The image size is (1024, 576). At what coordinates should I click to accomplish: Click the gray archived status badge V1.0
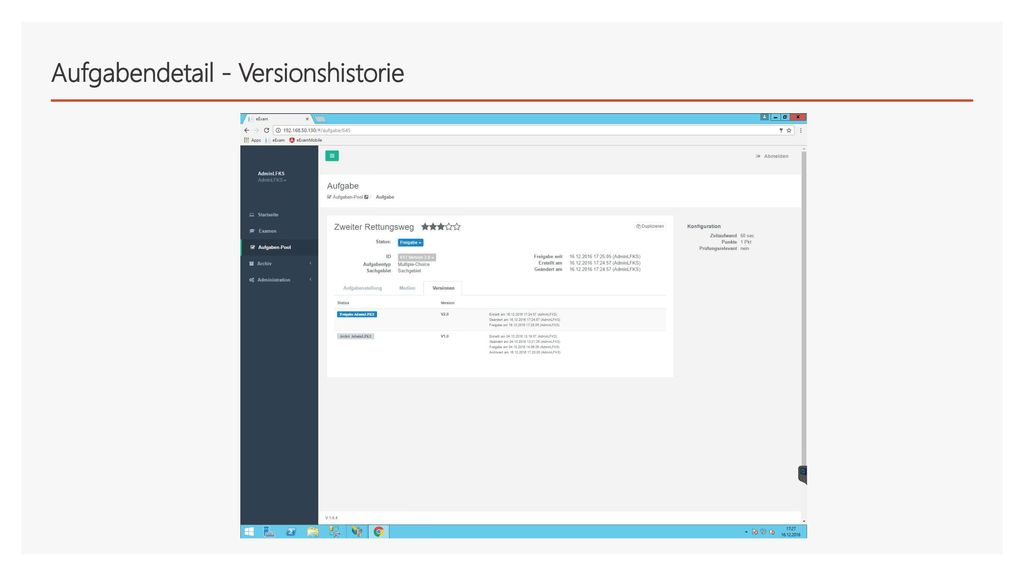[x=355, y=336]
